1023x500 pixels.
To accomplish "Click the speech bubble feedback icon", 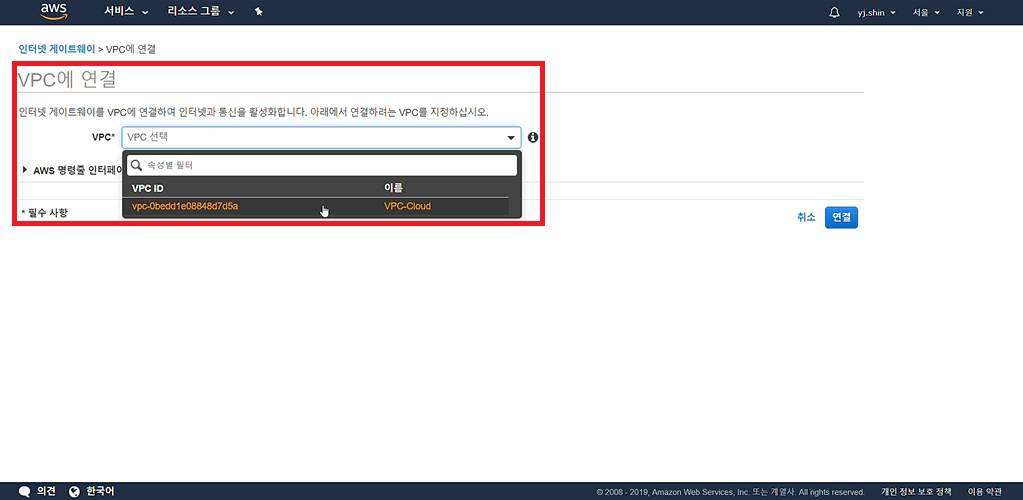I will point(25,492).
